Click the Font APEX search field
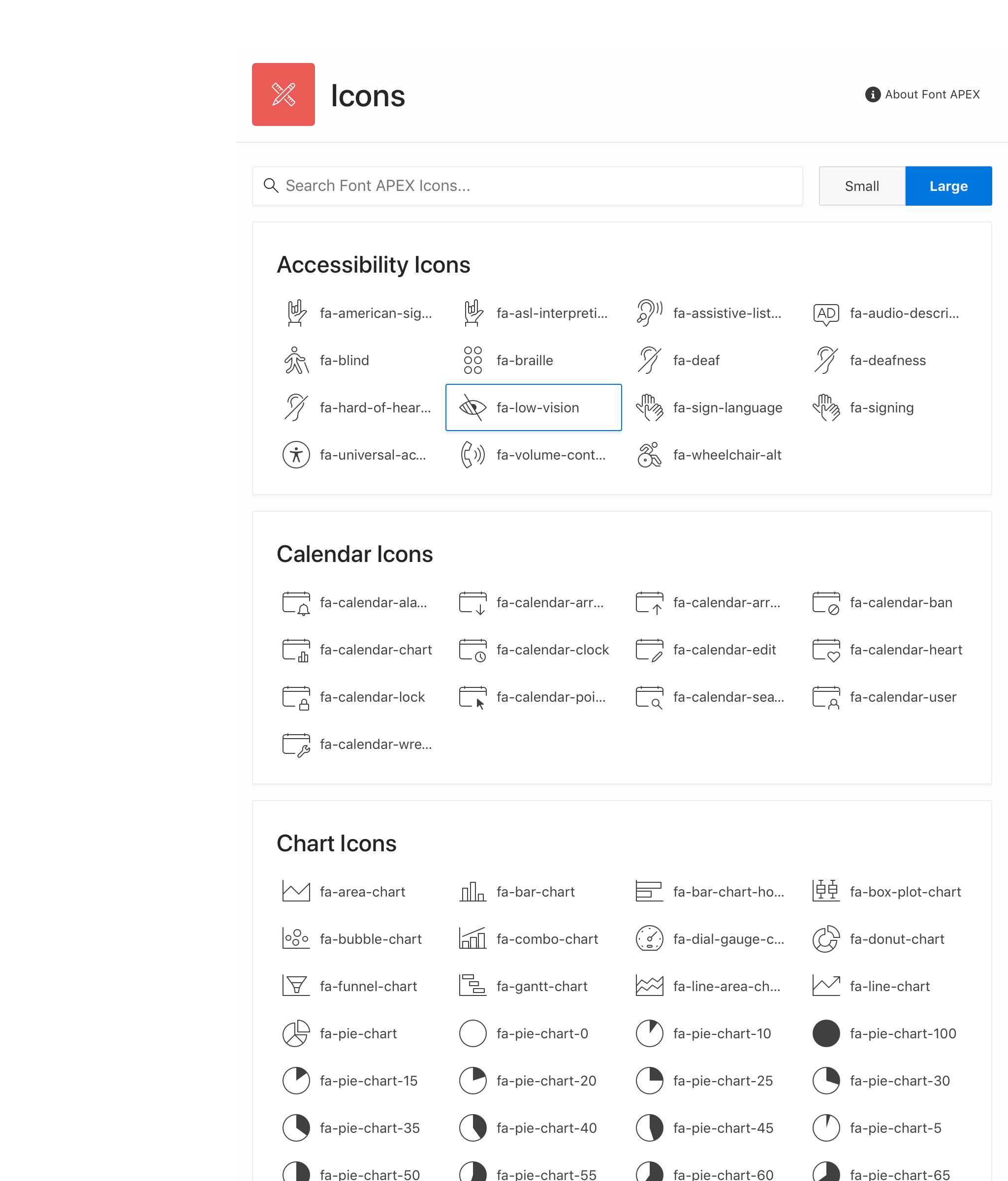The image size is (1008, 1181). [513, 185]
